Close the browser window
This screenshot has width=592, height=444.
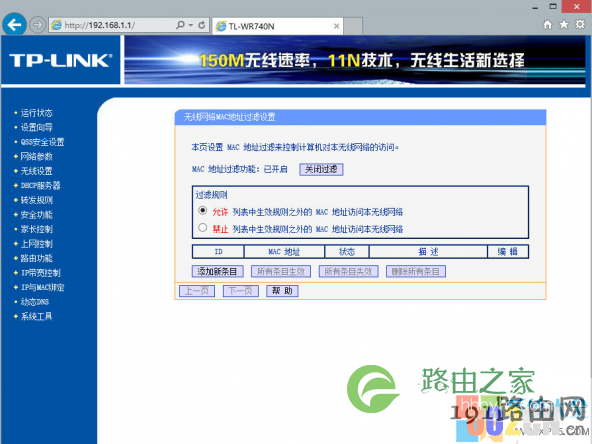tap(576, 6)
